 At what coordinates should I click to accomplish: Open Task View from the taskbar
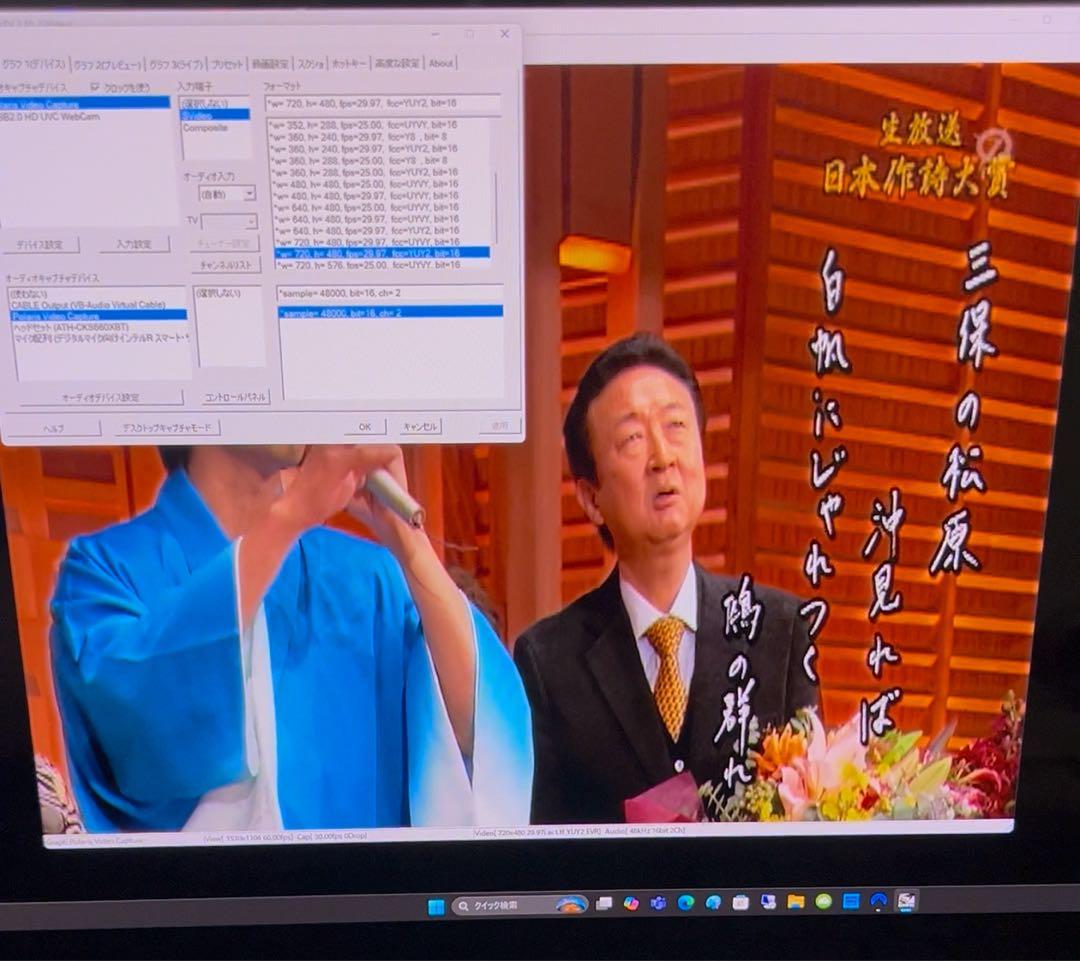604,903
